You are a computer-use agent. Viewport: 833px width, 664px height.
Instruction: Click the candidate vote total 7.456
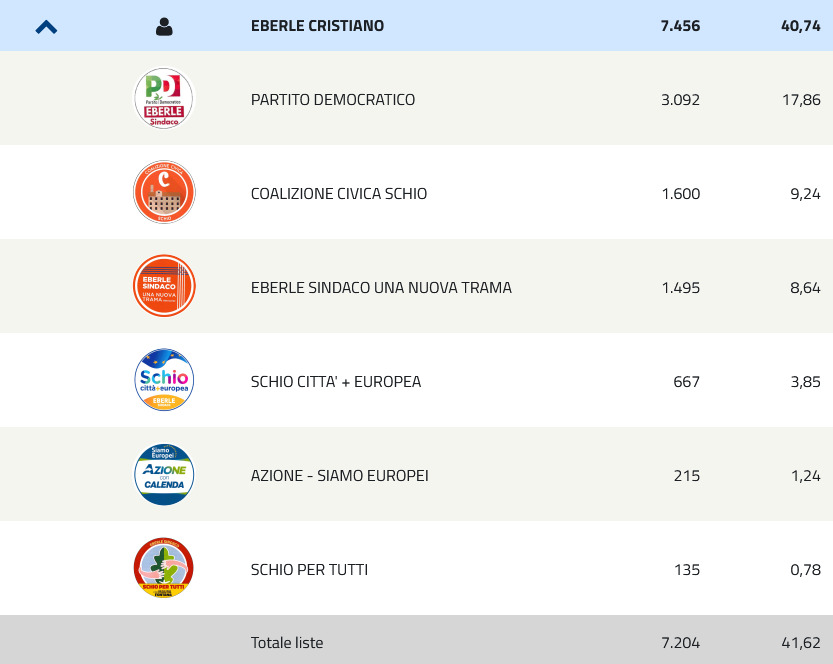click(x=680, y=26)
